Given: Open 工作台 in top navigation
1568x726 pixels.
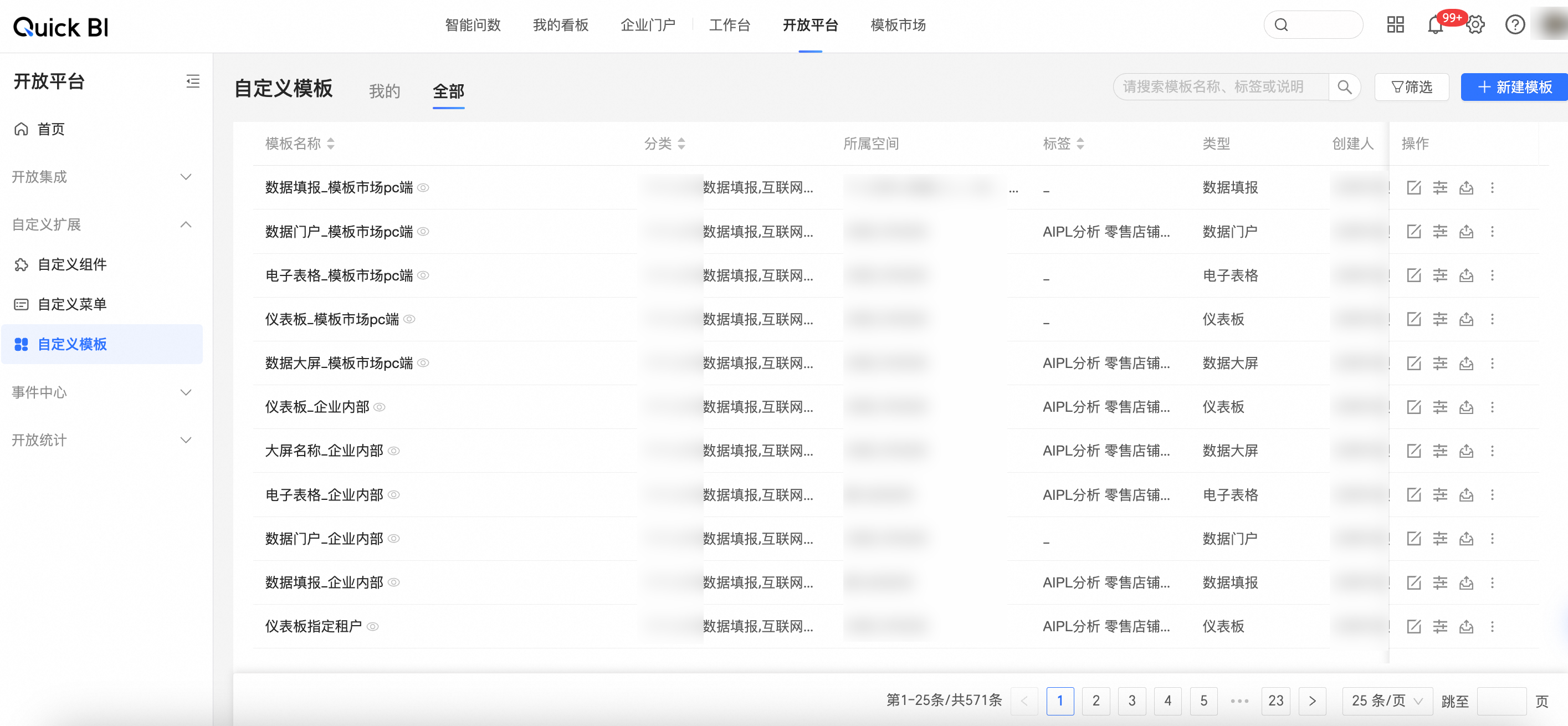Looking at the screenshot, I should 730,25.
